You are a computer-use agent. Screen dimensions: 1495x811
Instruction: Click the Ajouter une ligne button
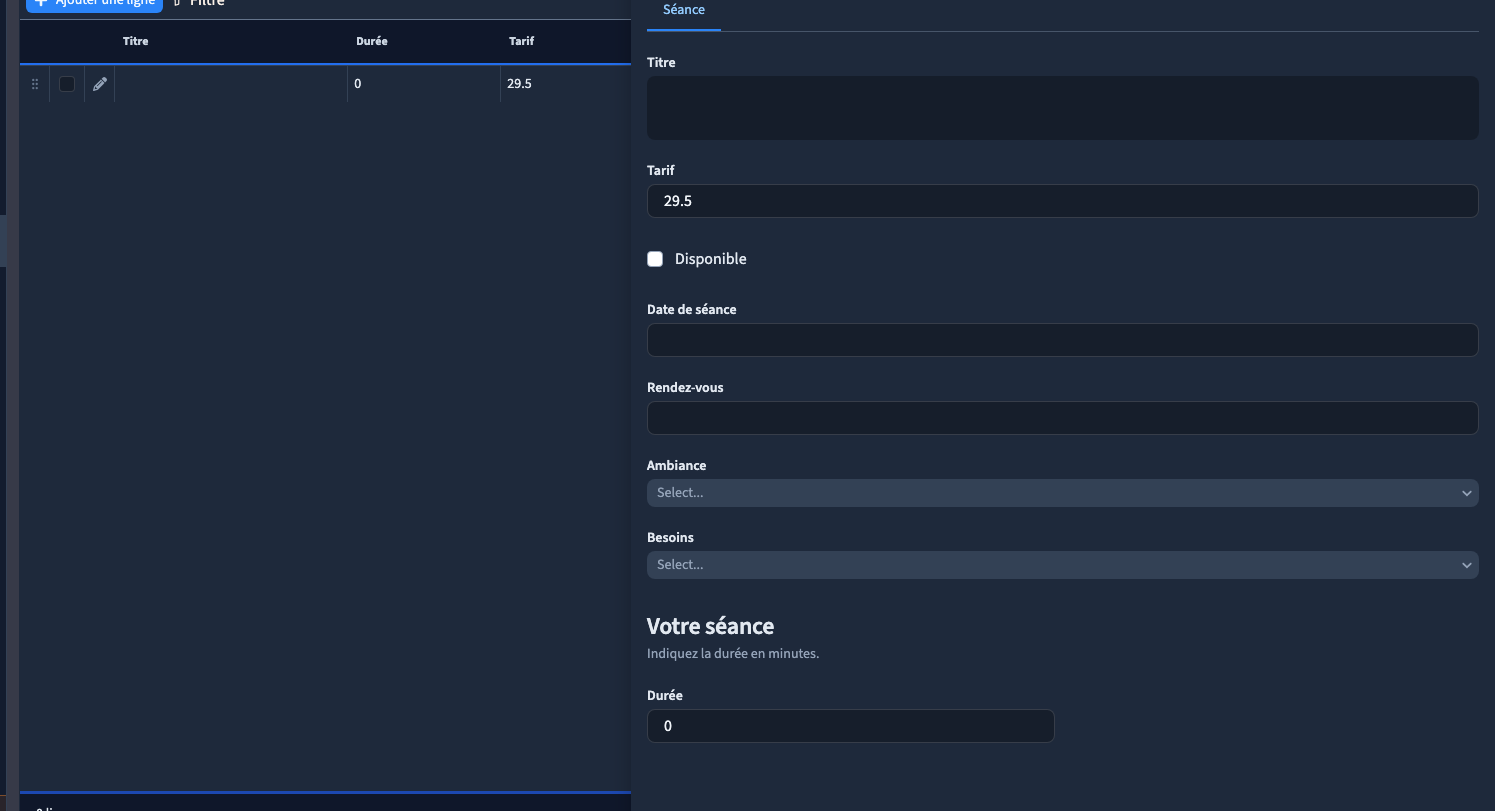[x=94, y=4]
